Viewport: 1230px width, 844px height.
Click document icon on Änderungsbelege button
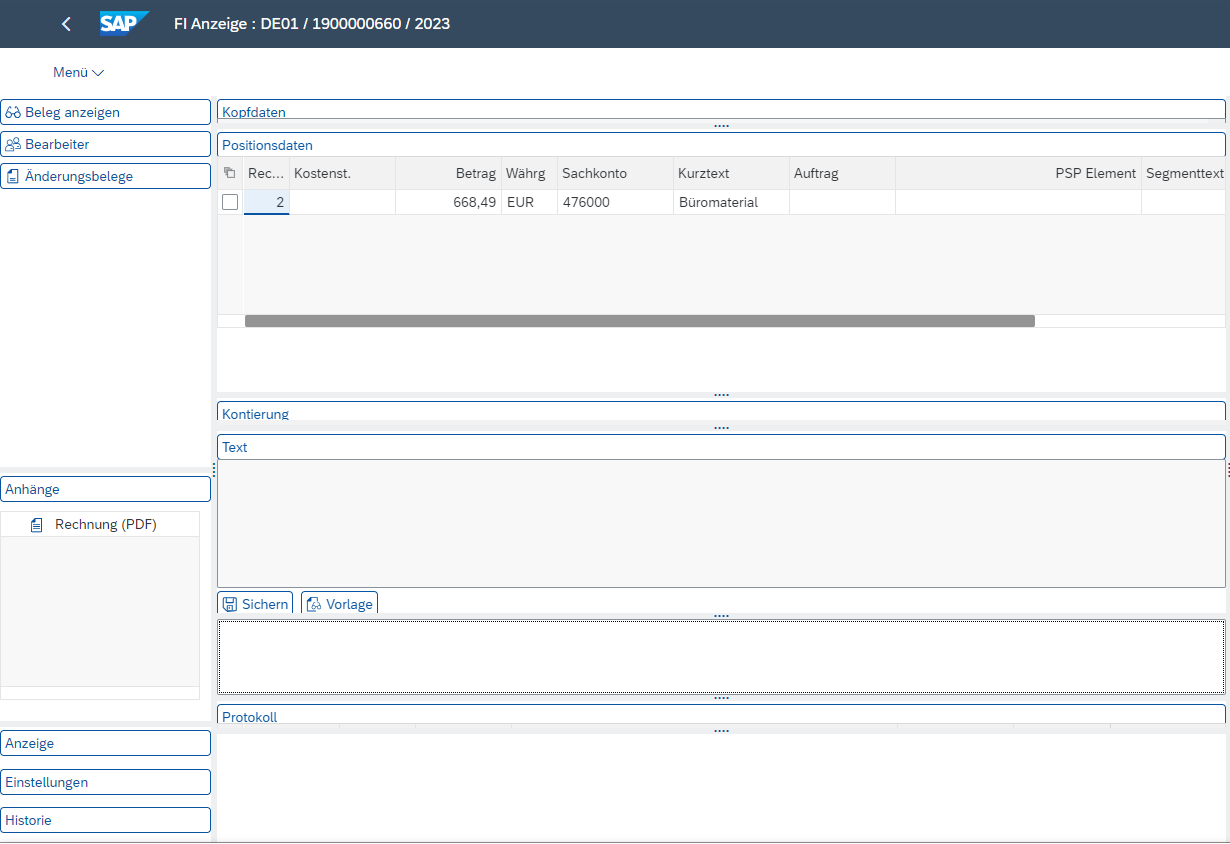[x=14, y=177]
